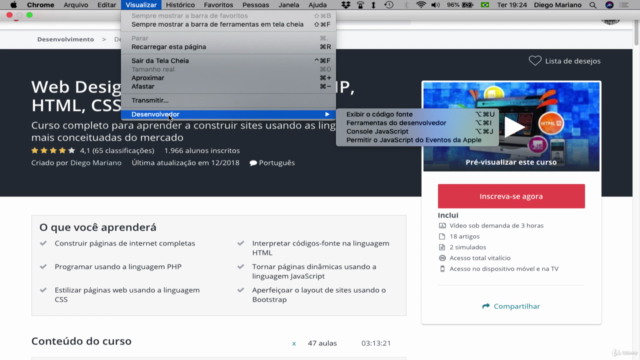Click 'Pré-visualizar este curso' caption
Viewport: 640px width, 360px height.
click(x=511, y=162)
